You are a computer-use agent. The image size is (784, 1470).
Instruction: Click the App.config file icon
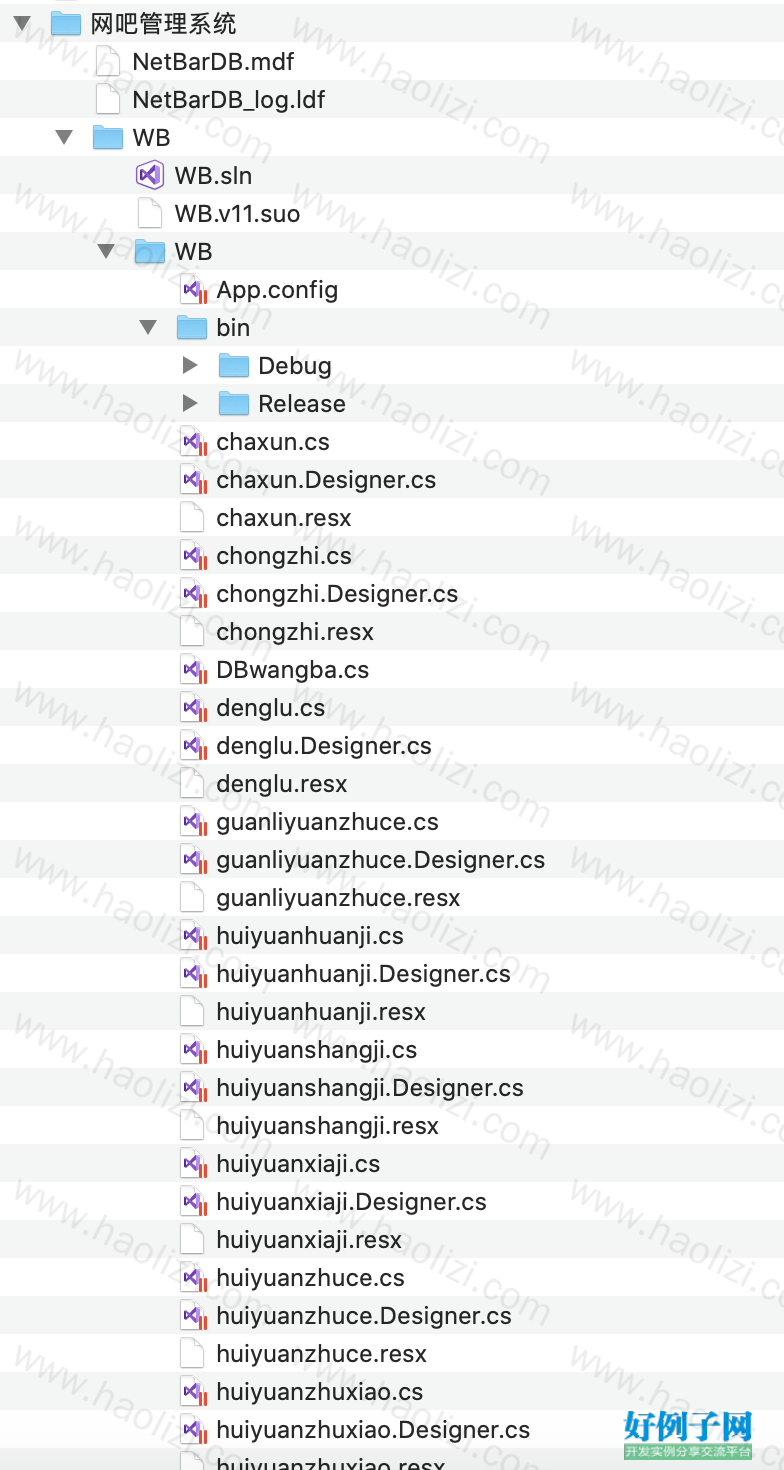click(x=193, y=290)
